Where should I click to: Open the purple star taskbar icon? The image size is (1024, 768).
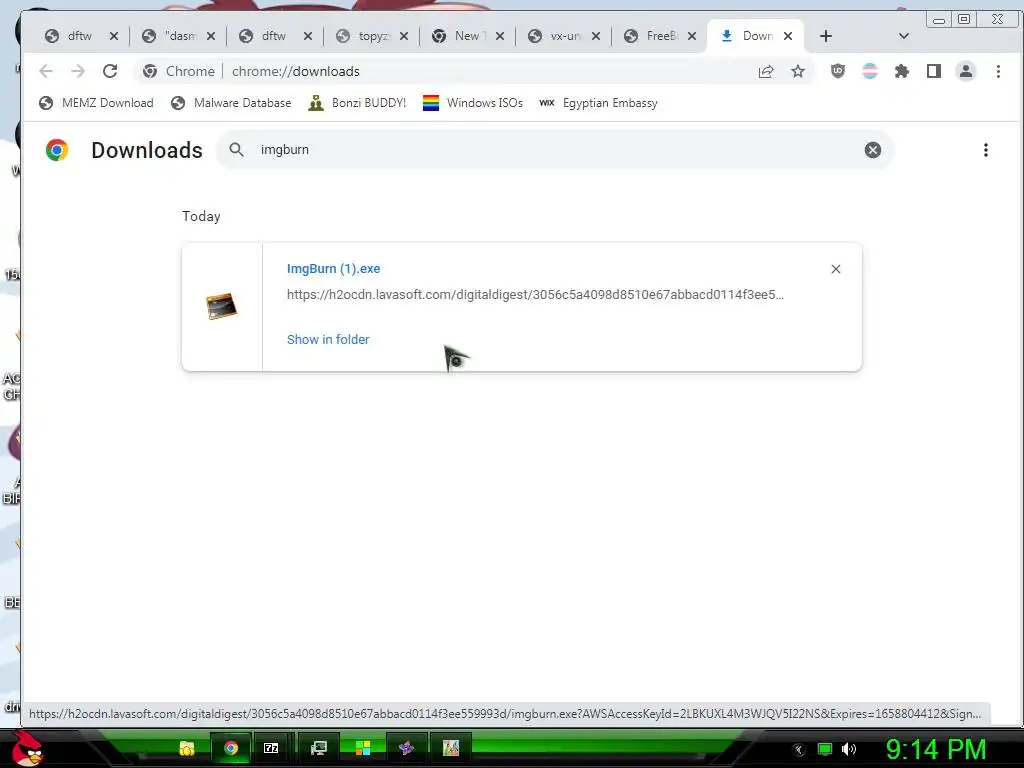point(406,748)
